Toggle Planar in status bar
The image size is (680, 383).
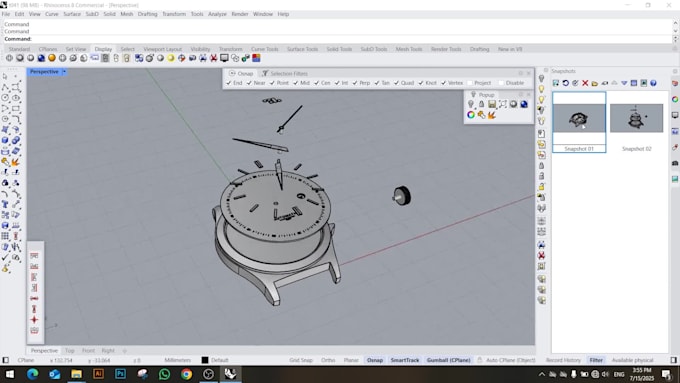(351, 360)
